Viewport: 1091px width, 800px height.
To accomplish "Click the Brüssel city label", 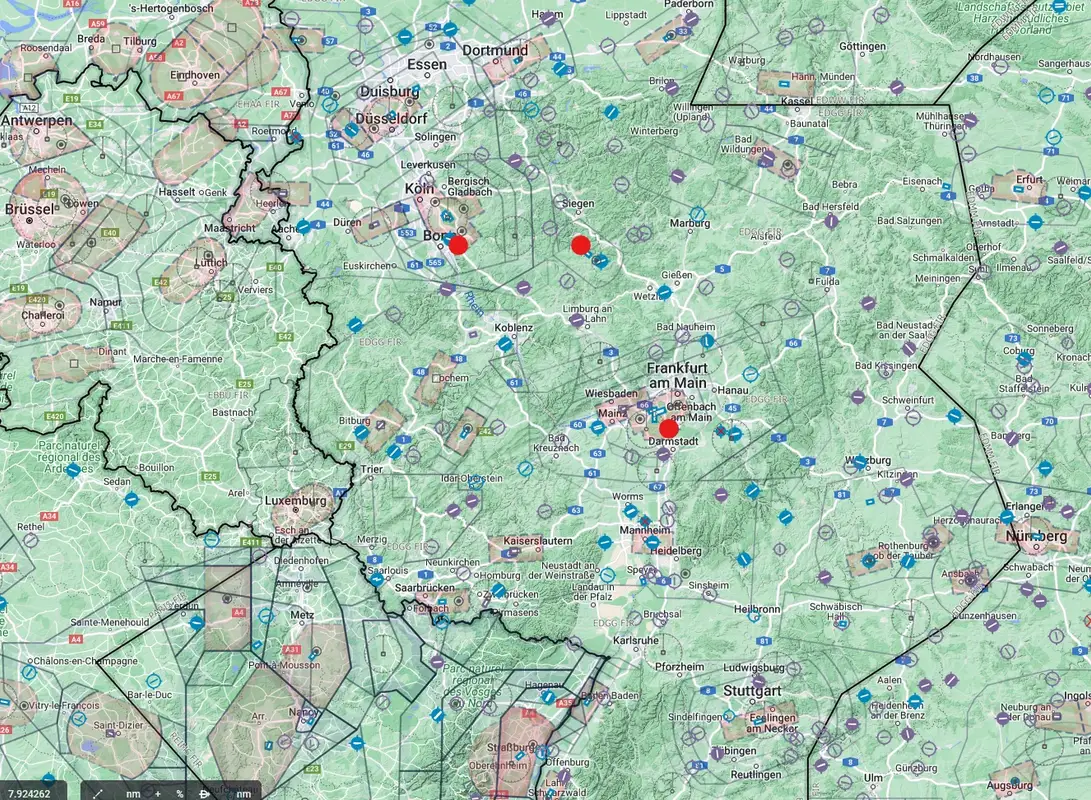I will 29,209.
